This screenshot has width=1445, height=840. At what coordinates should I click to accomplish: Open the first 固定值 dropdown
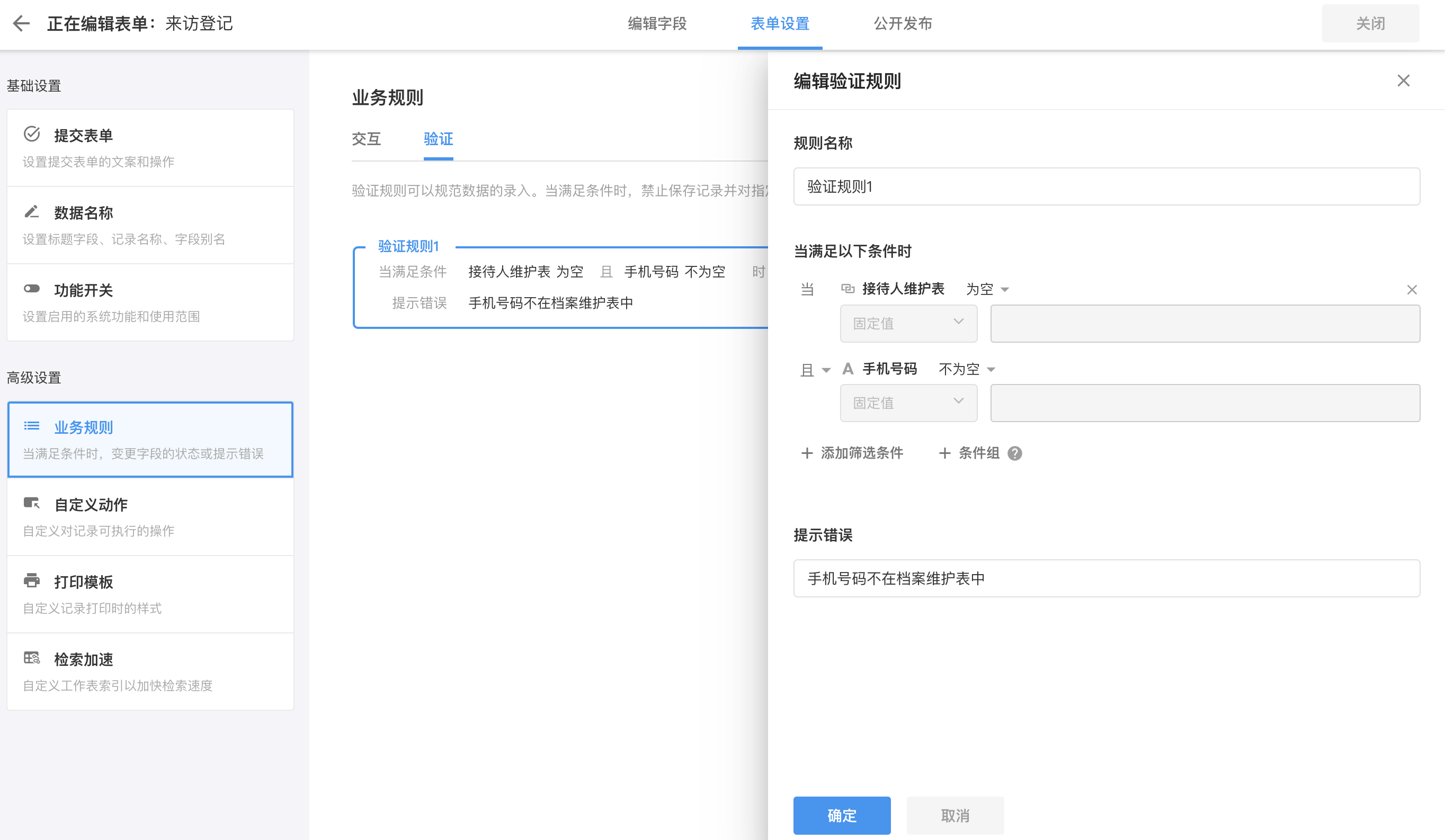(908, 324)
